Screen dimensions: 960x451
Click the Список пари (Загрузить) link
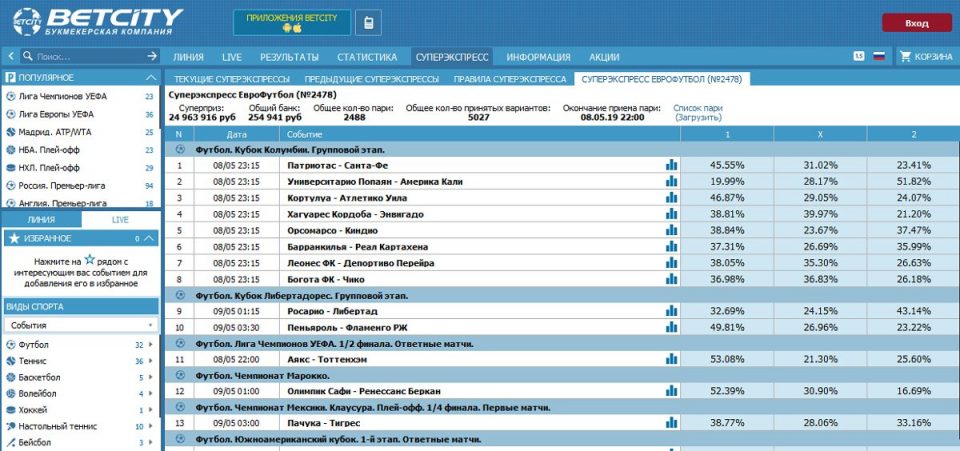pos(697,112)
